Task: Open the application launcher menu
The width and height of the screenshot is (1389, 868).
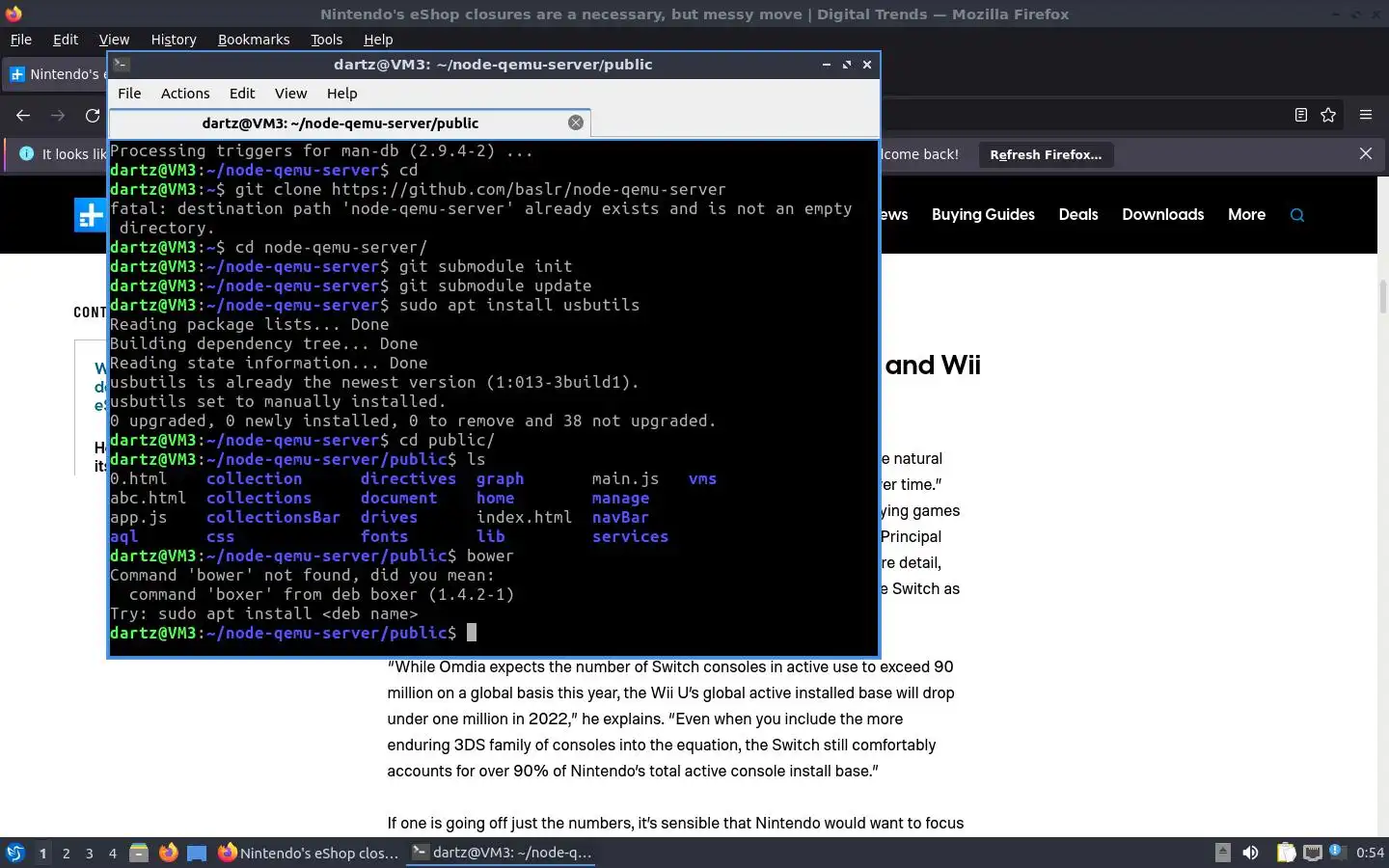Action: (14, 853)
